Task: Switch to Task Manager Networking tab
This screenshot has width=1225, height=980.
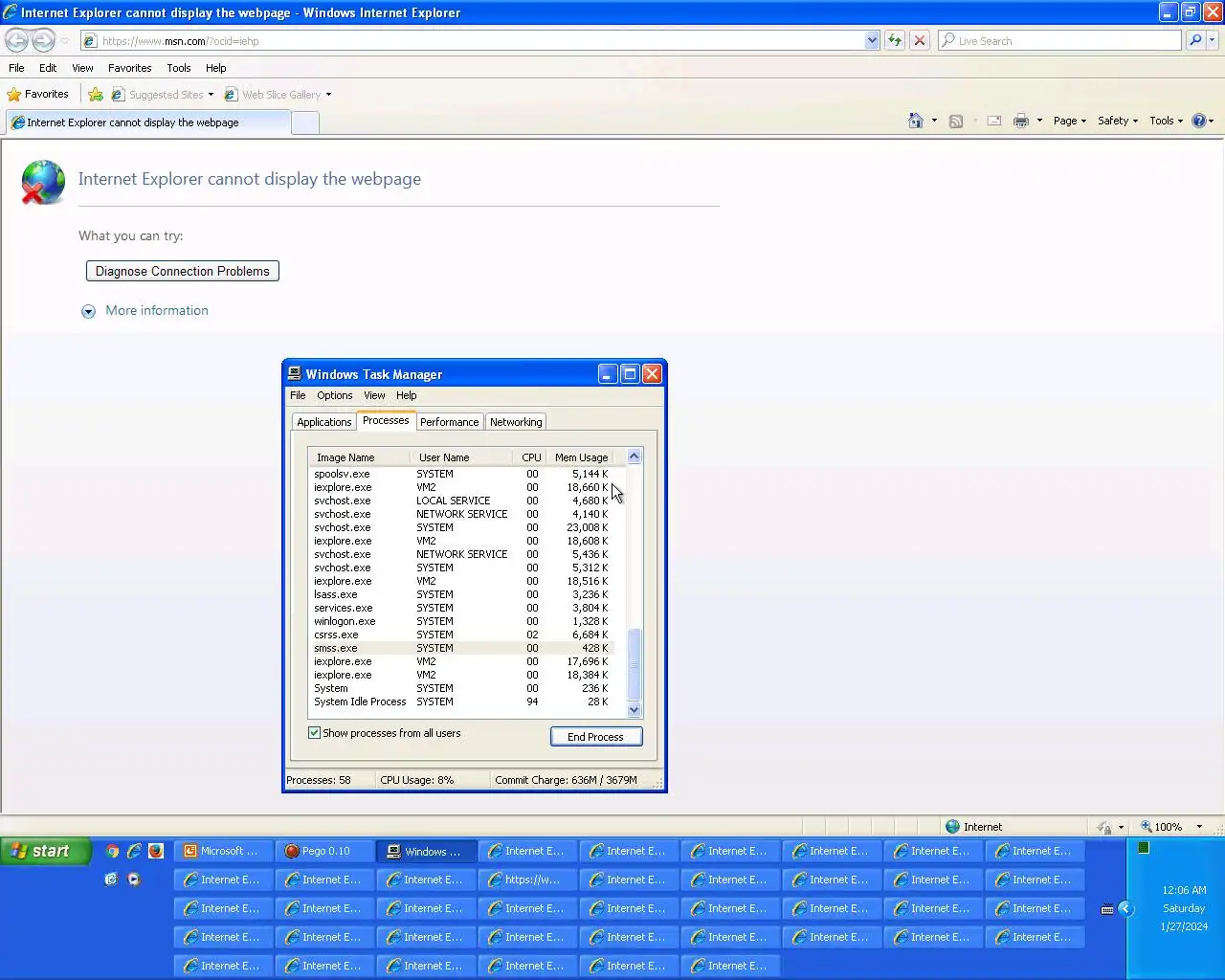Action: tap(516, 422)
